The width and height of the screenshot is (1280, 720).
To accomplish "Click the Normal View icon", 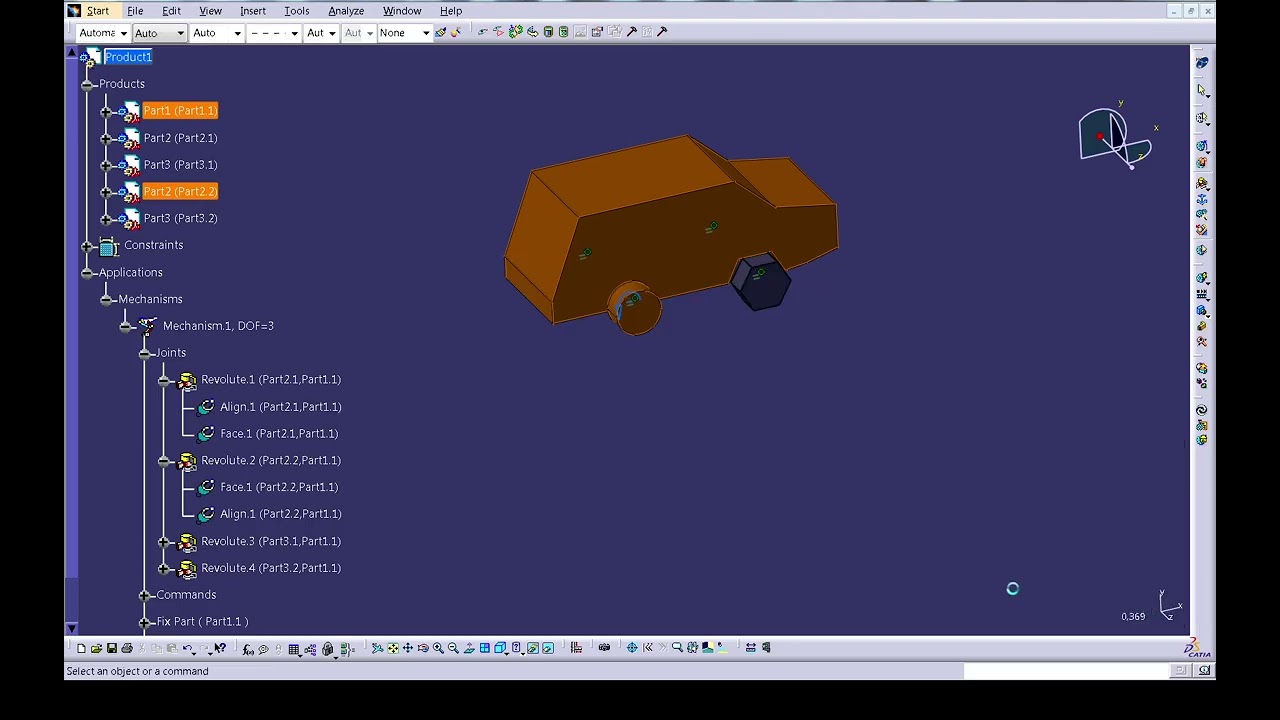I will point(469,648).
